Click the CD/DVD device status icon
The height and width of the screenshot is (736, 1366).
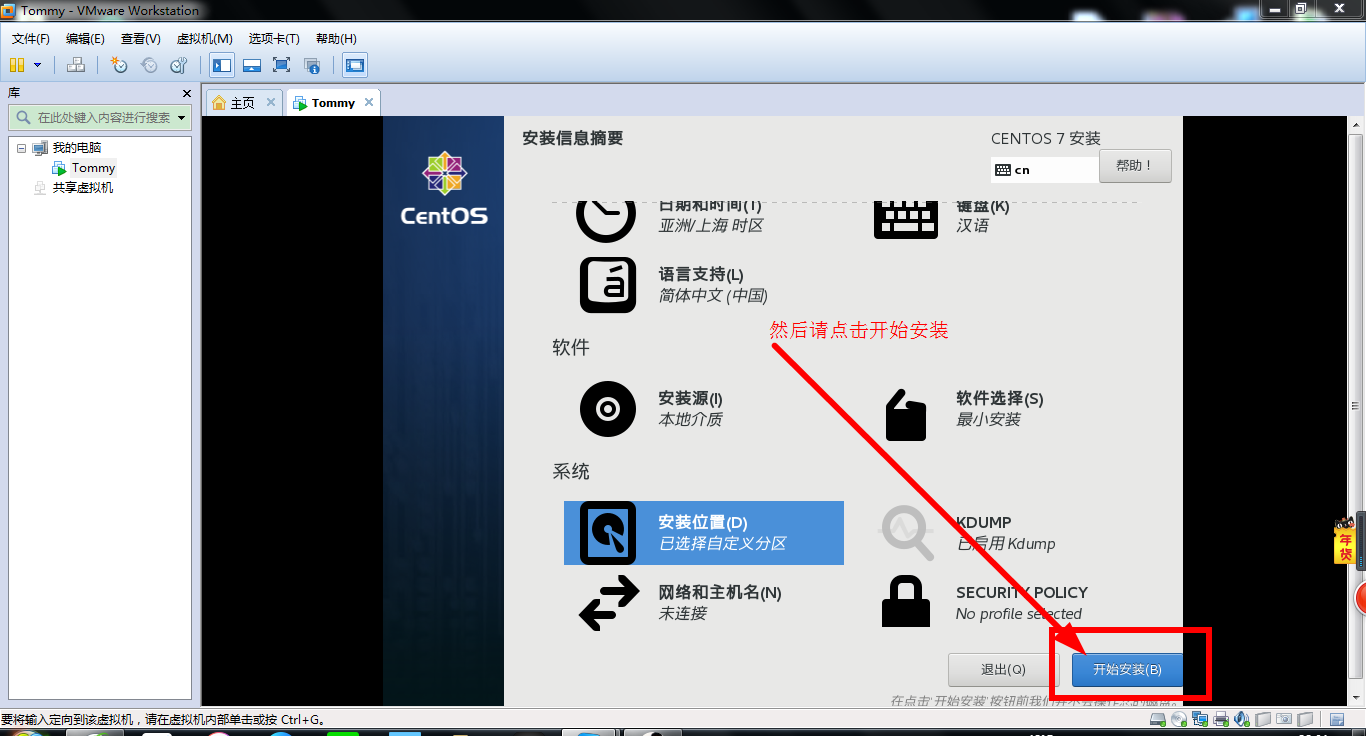pyautogui.click(x=1179, y=719)
